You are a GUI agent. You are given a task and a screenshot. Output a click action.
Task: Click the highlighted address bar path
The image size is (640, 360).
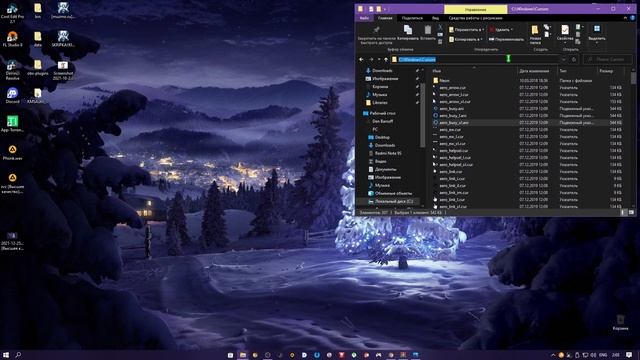pos(417,60)
